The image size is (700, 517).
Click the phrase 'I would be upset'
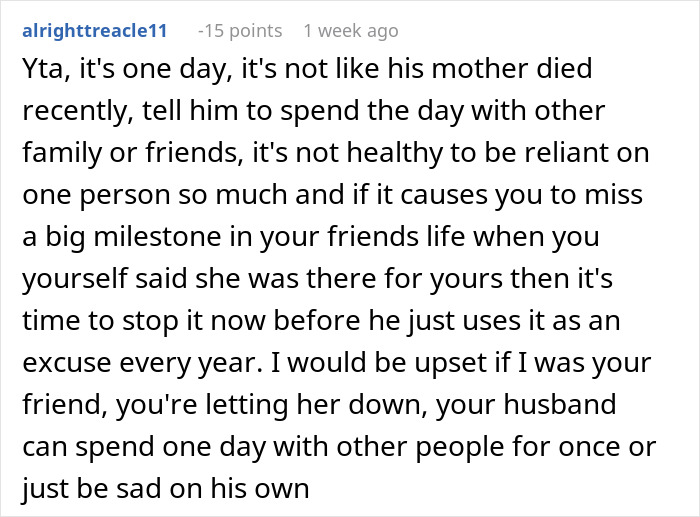(x=379, y=363)
